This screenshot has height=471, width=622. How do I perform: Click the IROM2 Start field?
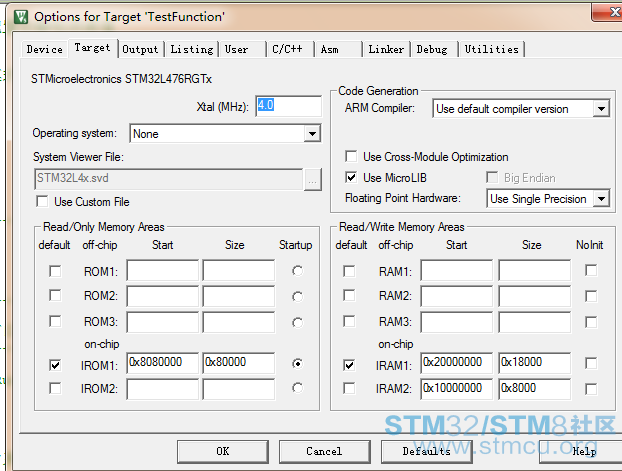coord(163,389)
